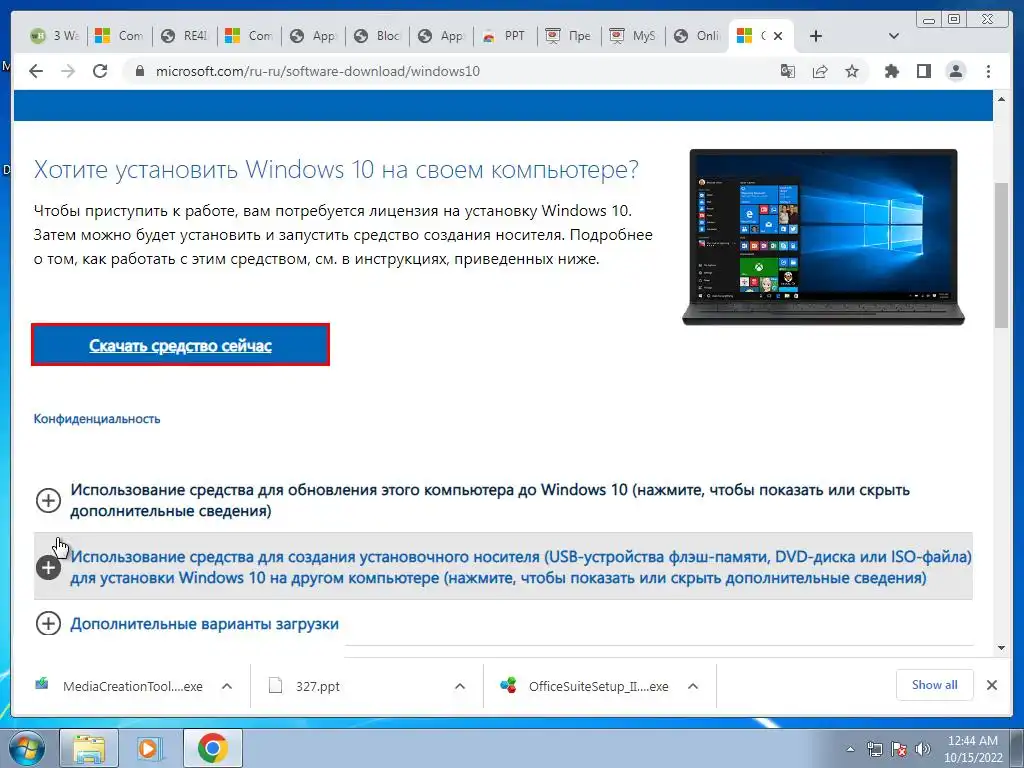Image resolution: width=1024 pixels, height=768 pixels.
Task: Open MediaCreationTool download options arrow
Action: click(x=227, y=686)
